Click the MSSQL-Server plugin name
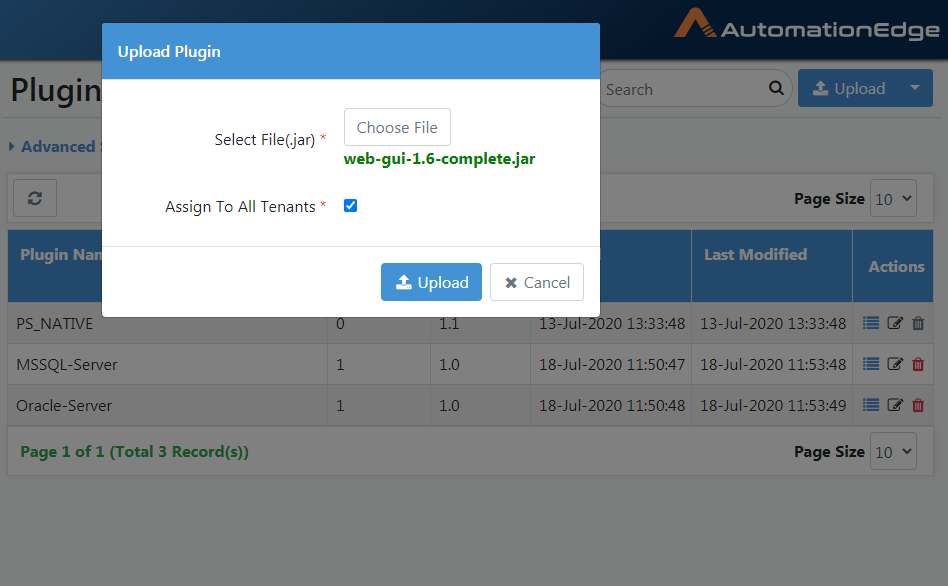This screenshot has height=586, width=948. pos(67,365)
